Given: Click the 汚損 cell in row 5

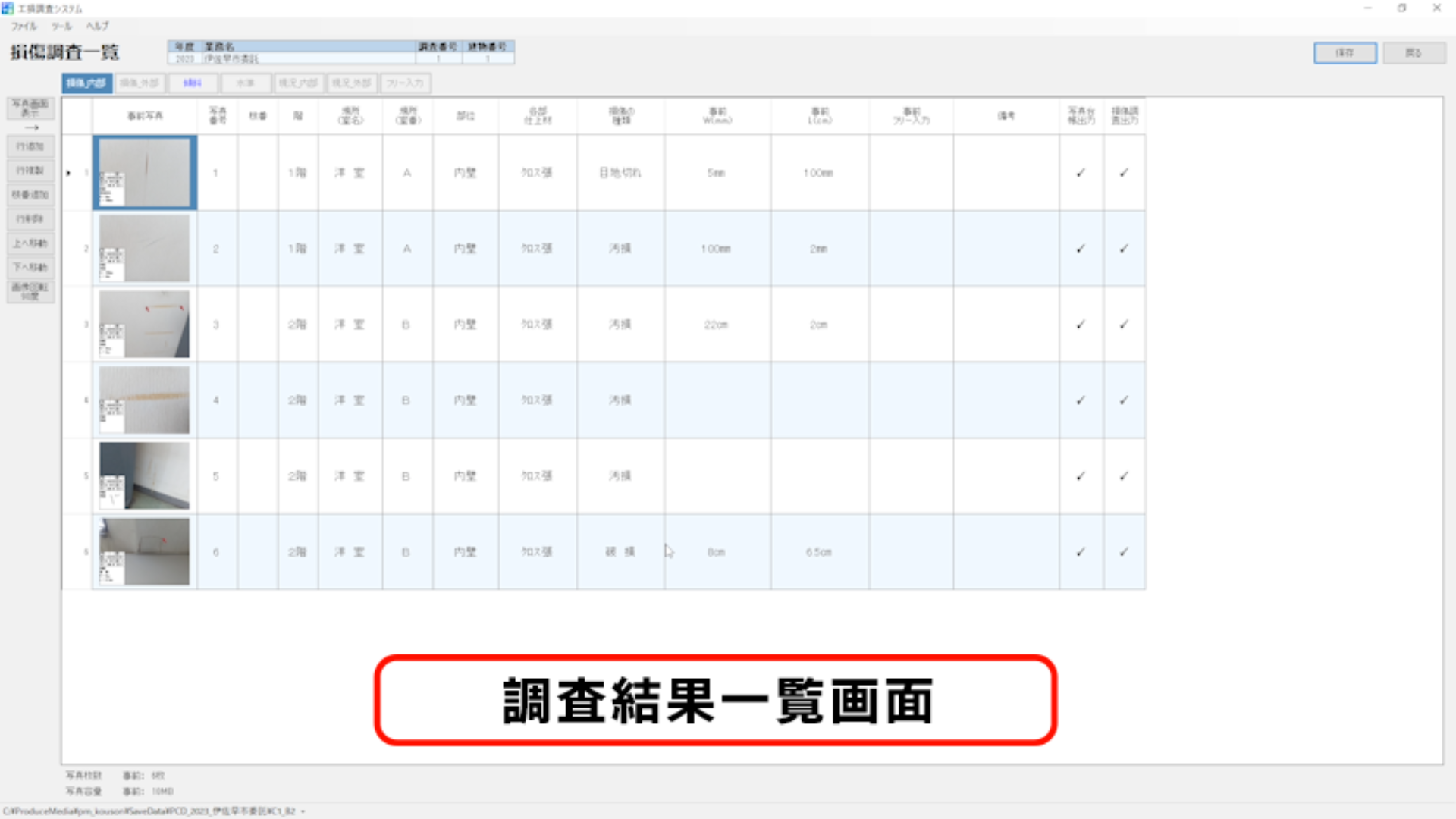Looking at the screenshot, I should click(x=620, y=476).
